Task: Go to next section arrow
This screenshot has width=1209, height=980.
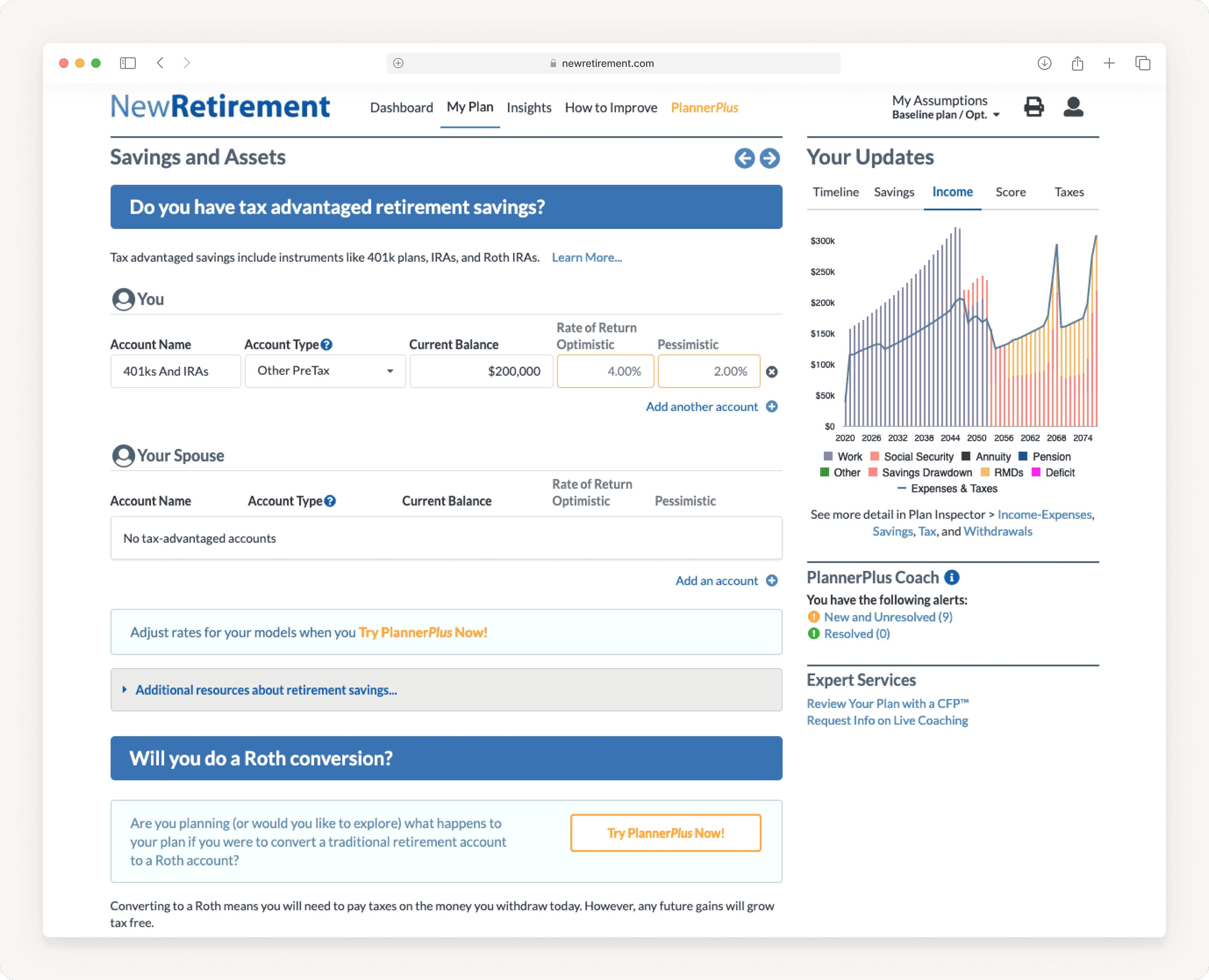Action: pos(770,158)
